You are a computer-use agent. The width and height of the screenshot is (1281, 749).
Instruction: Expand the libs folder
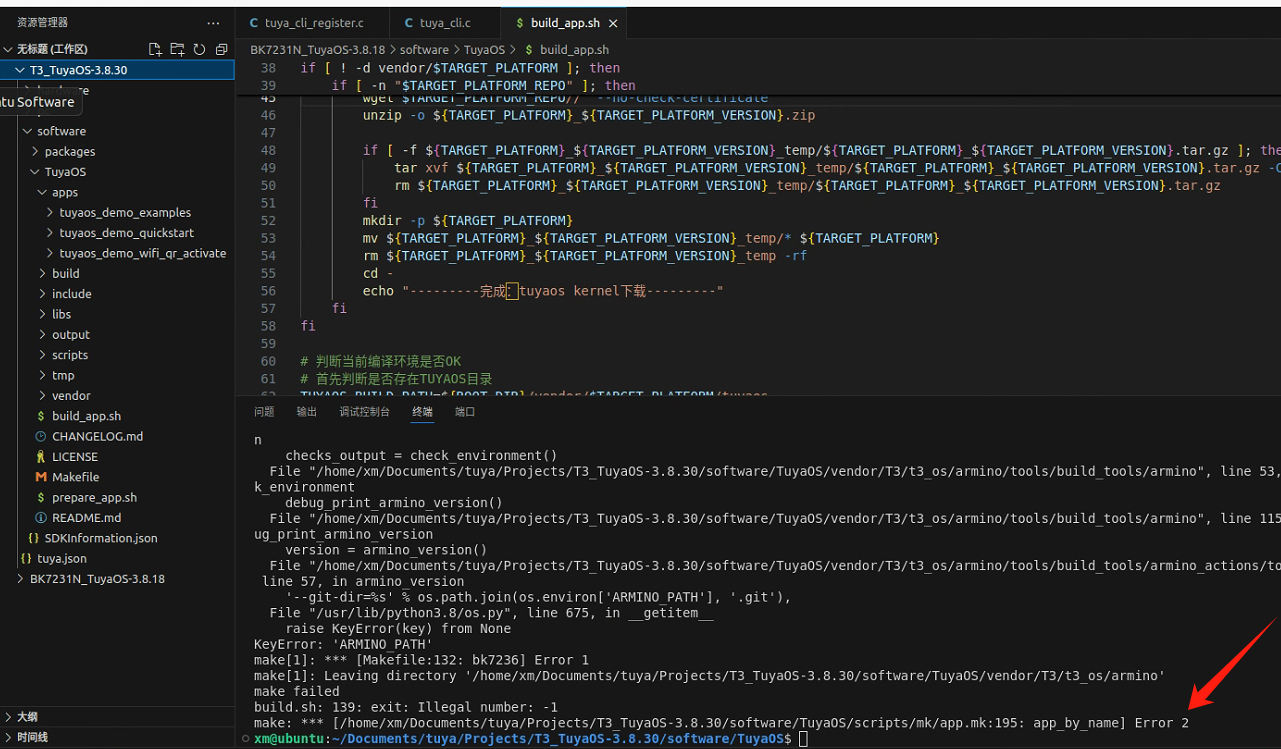(x=117, y=314)
